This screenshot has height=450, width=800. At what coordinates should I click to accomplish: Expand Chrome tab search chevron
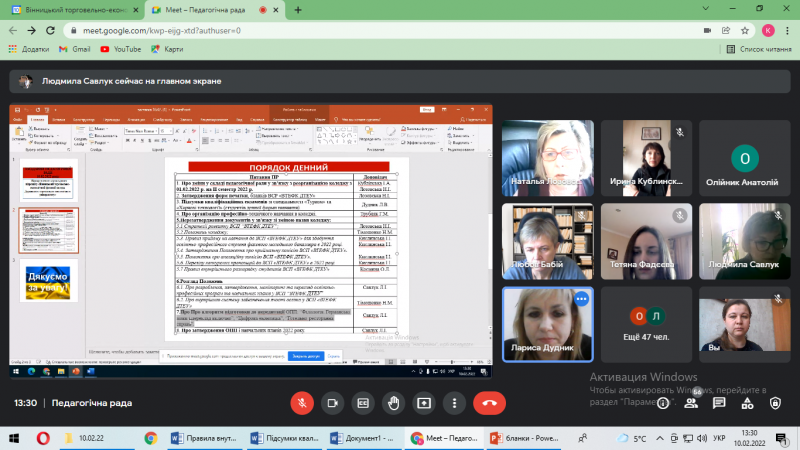pos(706,9)
